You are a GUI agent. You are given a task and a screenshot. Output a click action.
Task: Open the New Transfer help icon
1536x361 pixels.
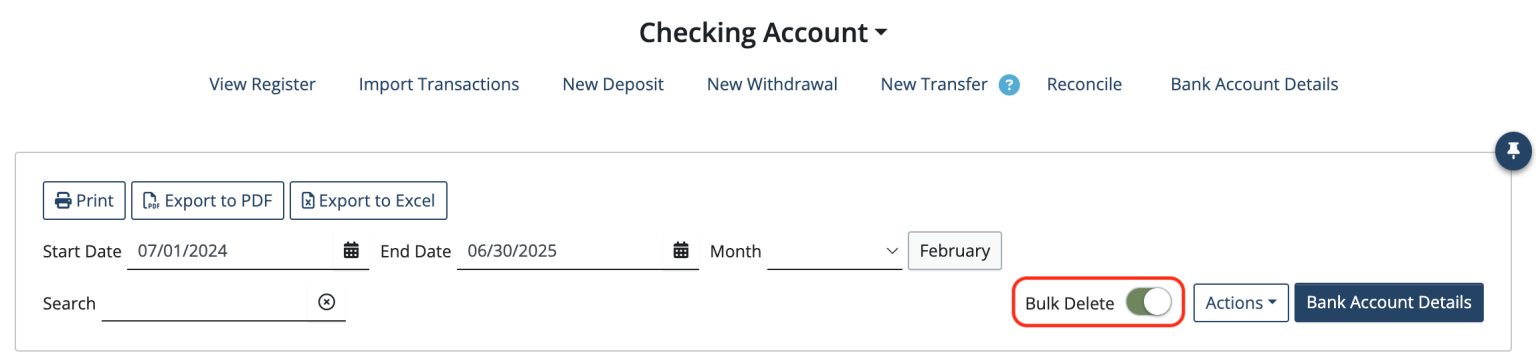[x=1009, y=85]
